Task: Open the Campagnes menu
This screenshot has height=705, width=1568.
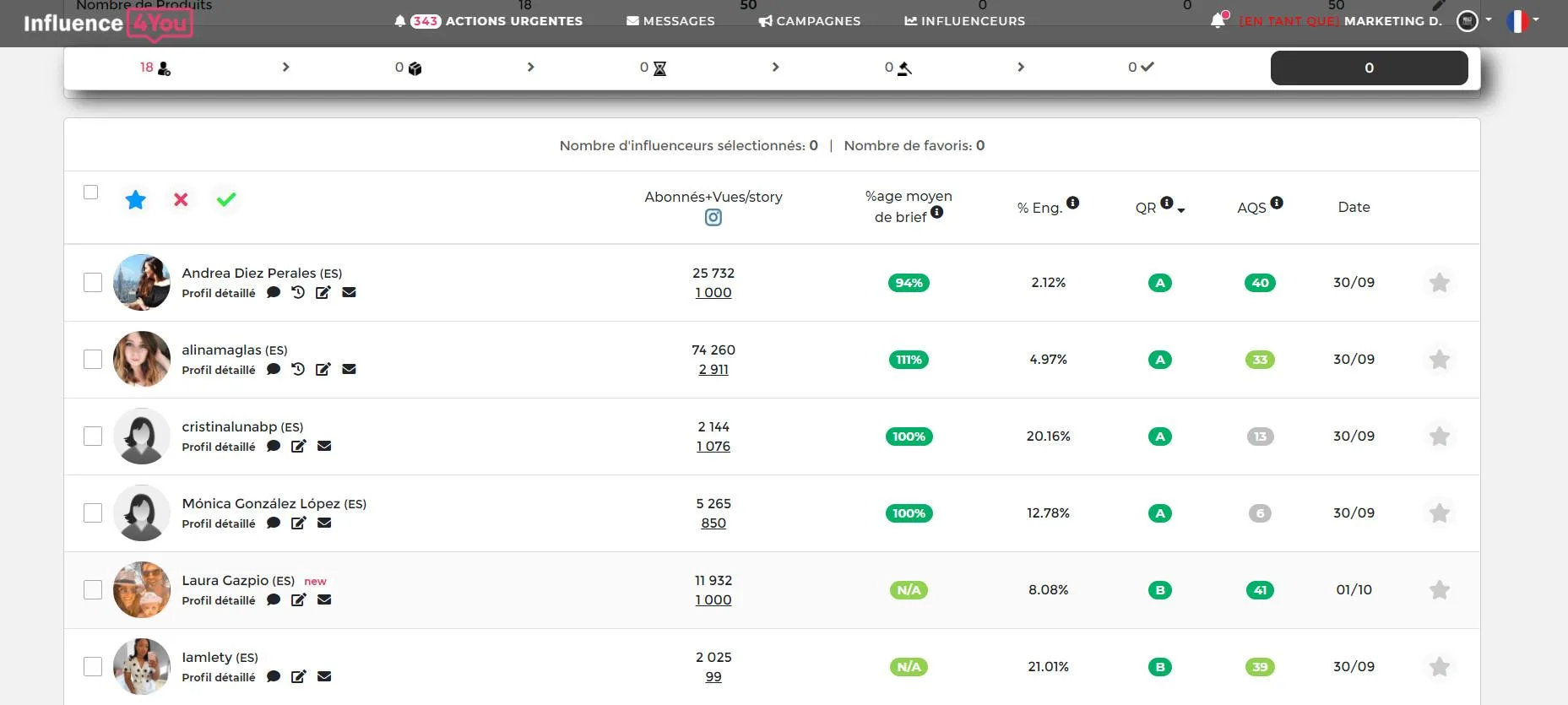Action: point(810,21)
